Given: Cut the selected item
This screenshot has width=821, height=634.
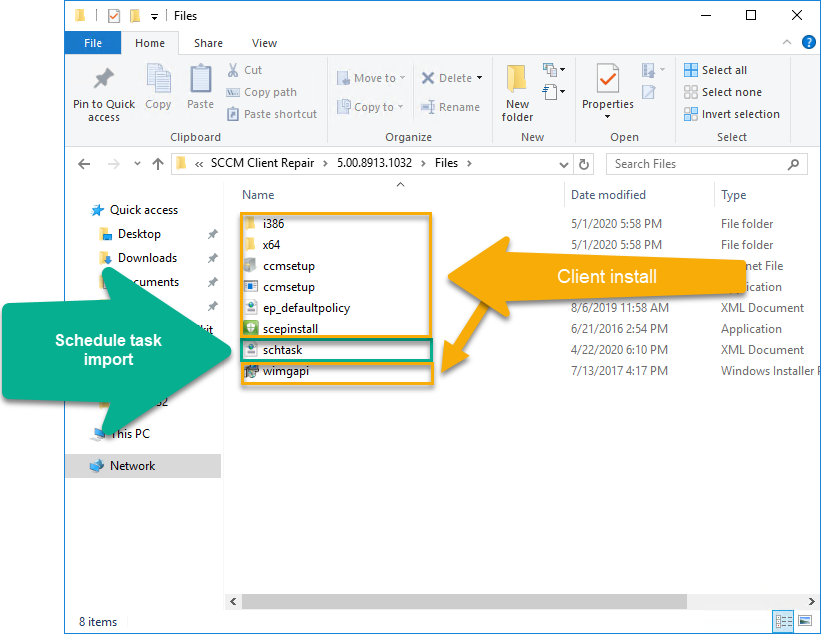Looking at the screenshot, I should click(x=245, y=70).
